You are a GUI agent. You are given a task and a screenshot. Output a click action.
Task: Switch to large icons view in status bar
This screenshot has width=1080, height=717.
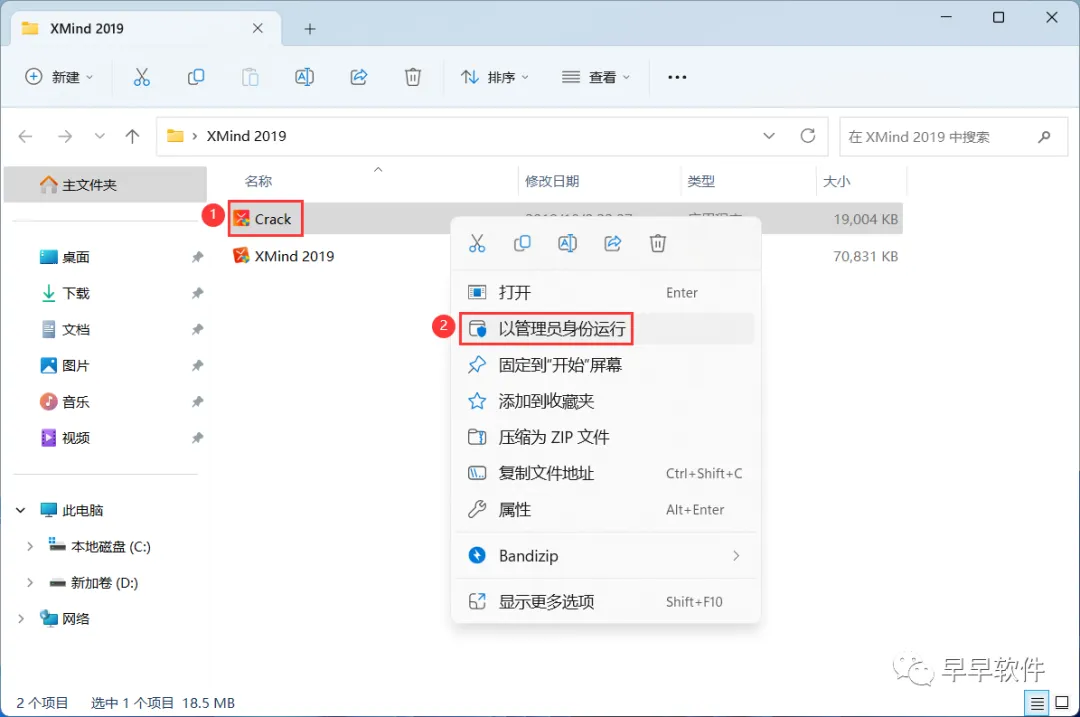pos(1062,703)
